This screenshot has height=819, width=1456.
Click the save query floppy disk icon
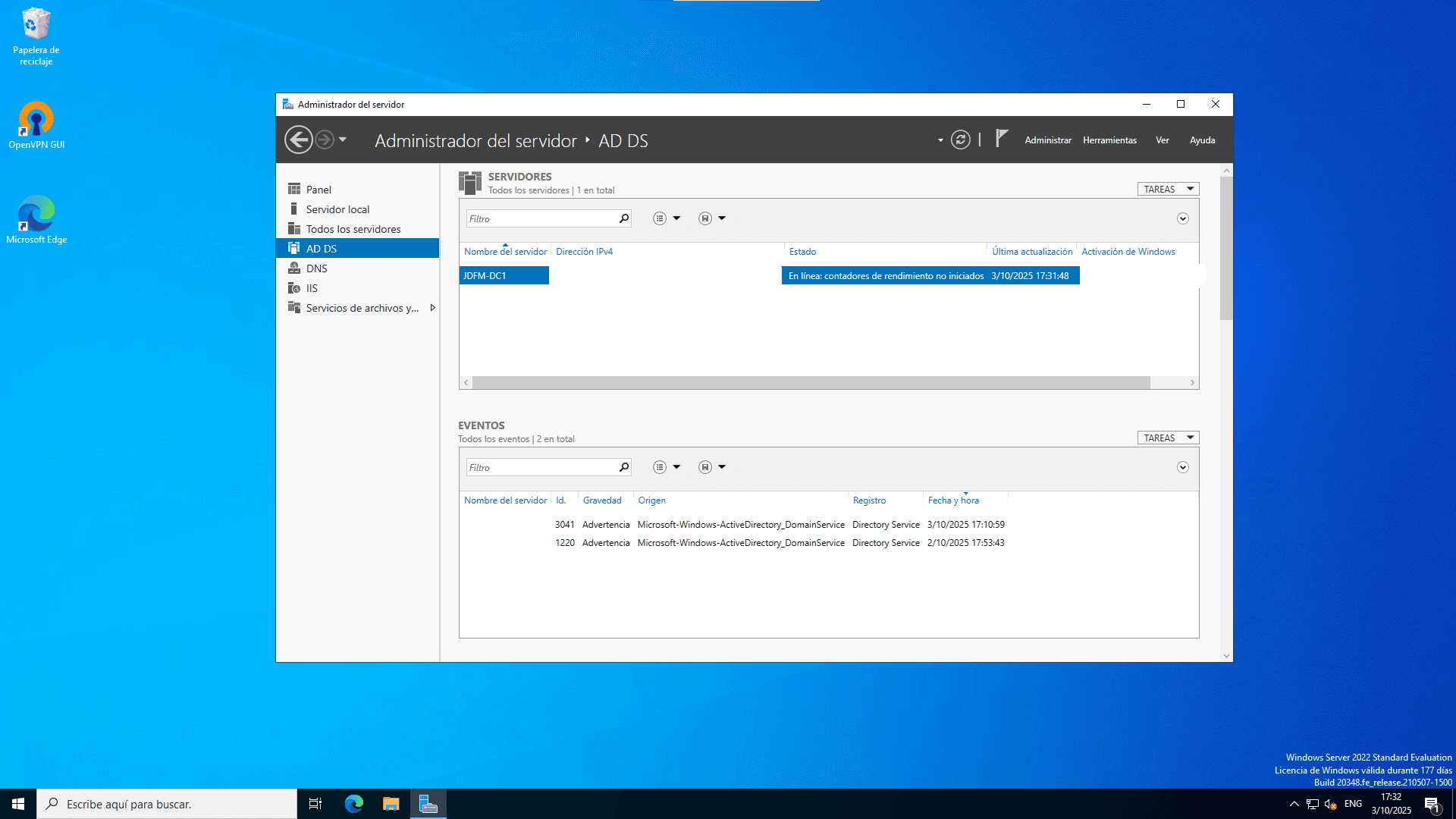click(x=704, y=218)
